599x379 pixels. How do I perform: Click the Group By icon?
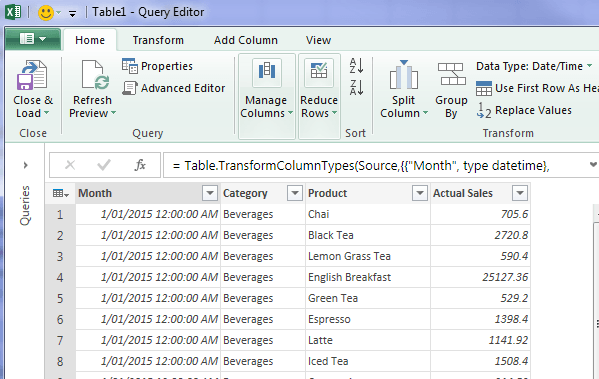tap(452, 74)
